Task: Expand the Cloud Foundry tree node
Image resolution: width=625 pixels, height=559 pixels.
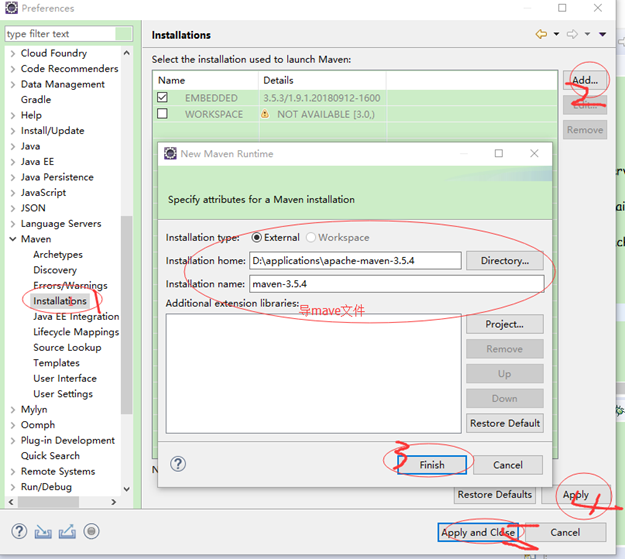Action: pyautogui.click(x=13, y=53)
